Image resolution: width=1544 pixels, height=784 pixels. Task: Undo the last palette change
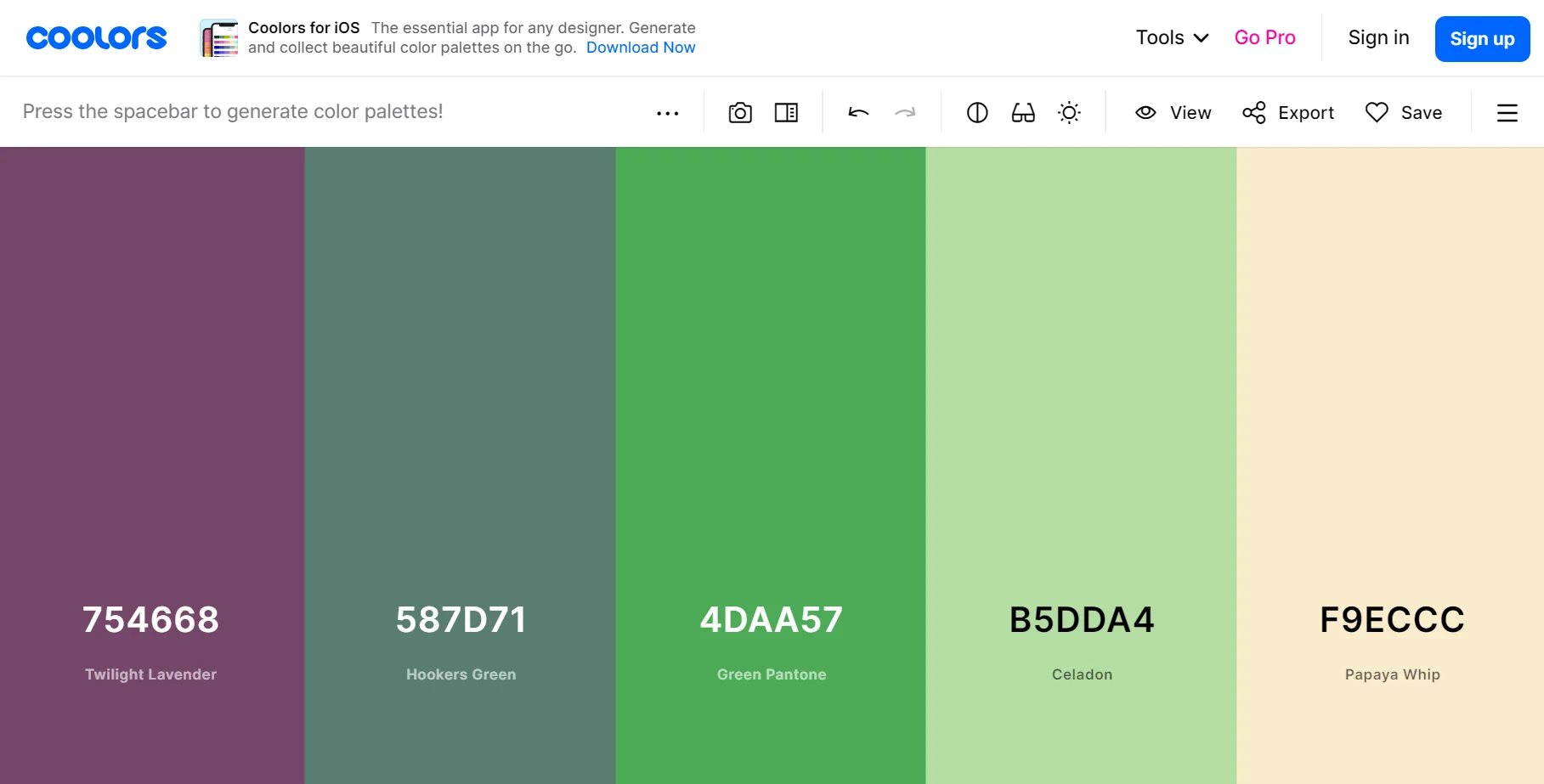[858, 113]
